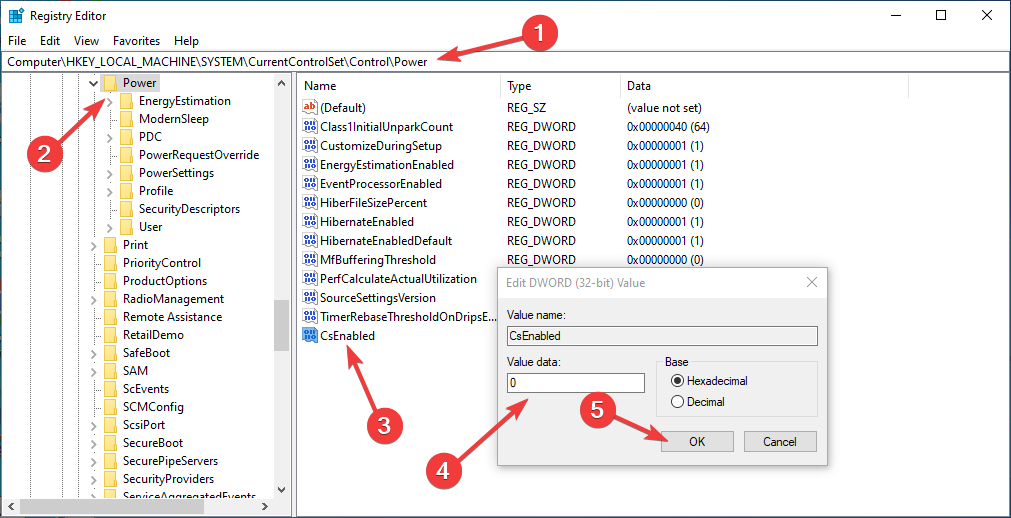Click the tree scrollbar down arrow
Screen dimensions: 1011x518
point(281,490)
